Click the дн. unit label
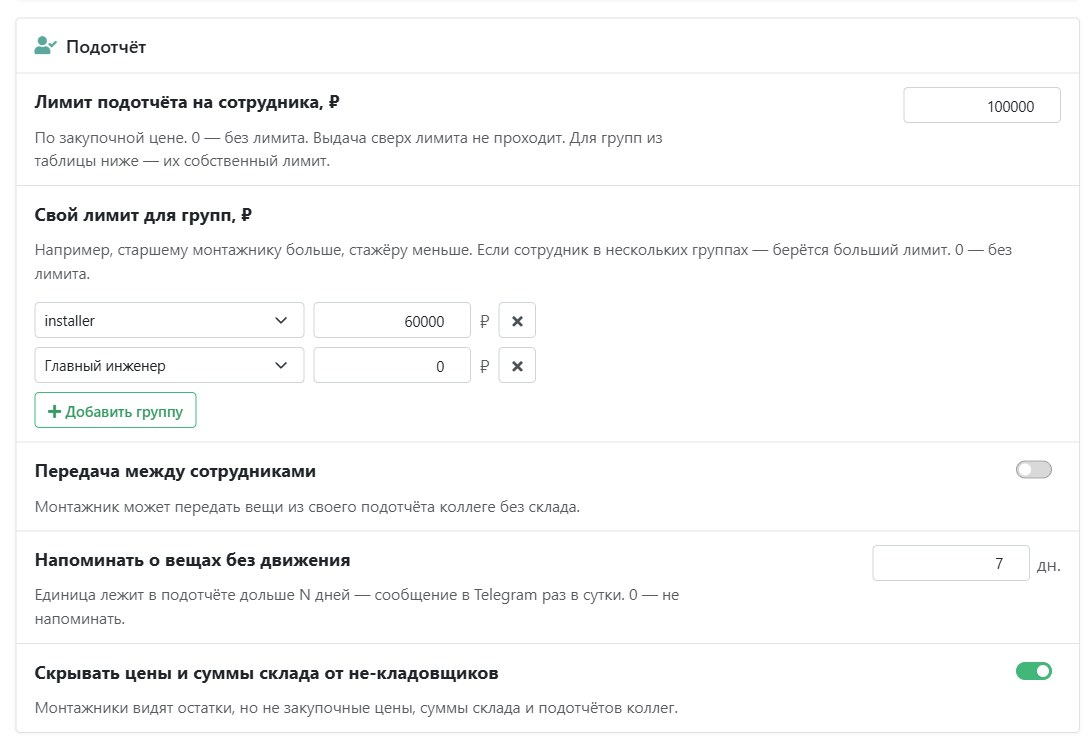 point(1048,566)
